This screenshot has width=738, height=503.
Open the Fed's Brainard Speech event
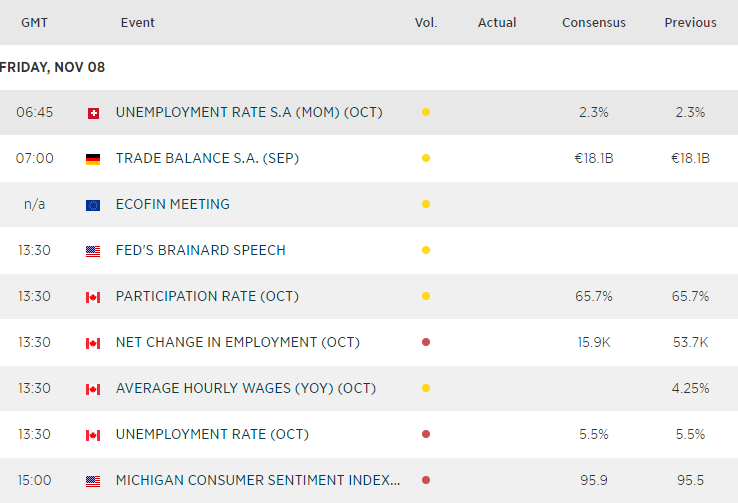[x=200, y=250]
